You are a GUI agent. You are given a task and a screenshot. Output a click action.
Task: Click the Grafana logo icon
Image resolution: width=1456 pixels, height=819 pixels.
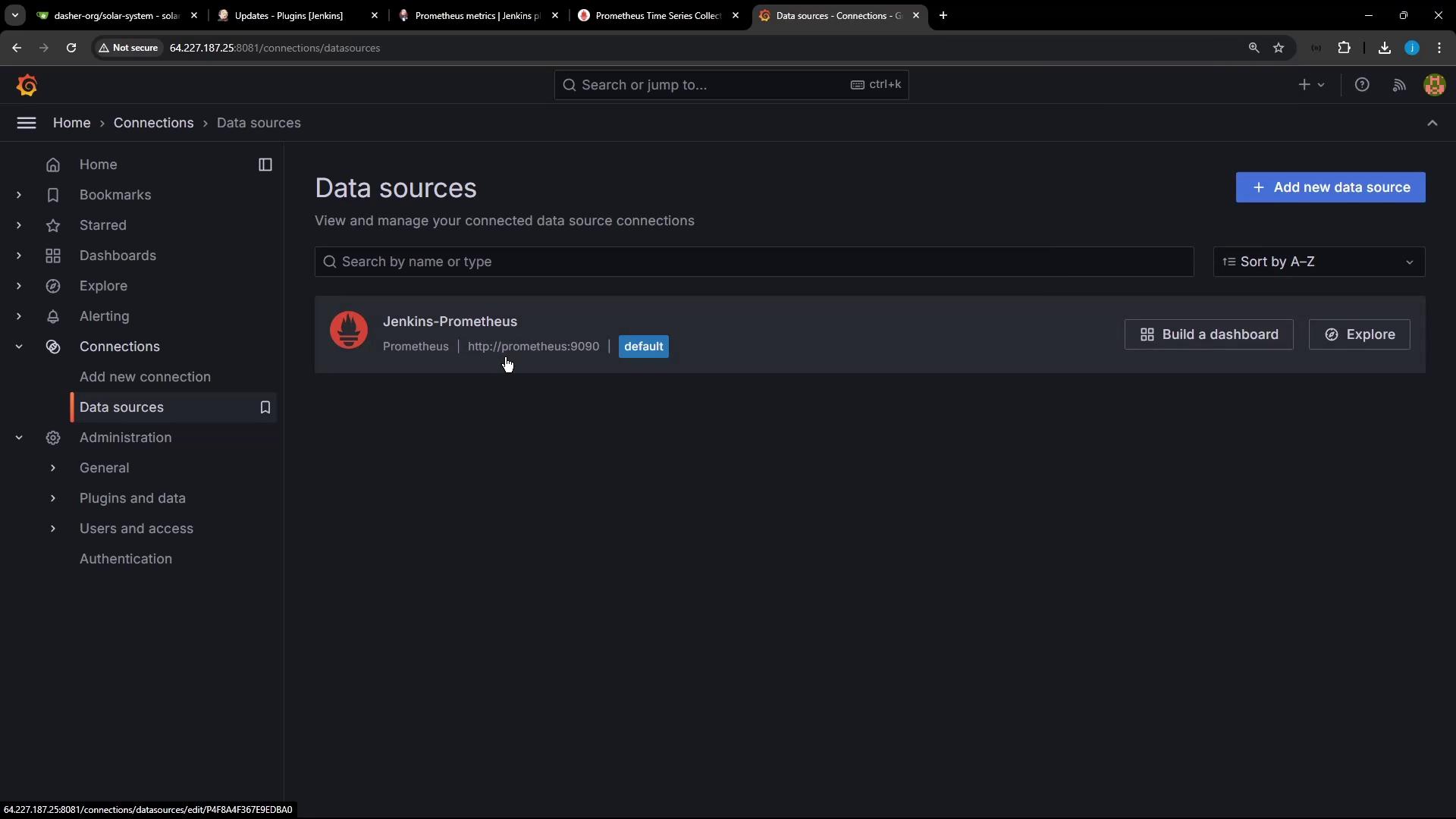(x=27, y=85)
